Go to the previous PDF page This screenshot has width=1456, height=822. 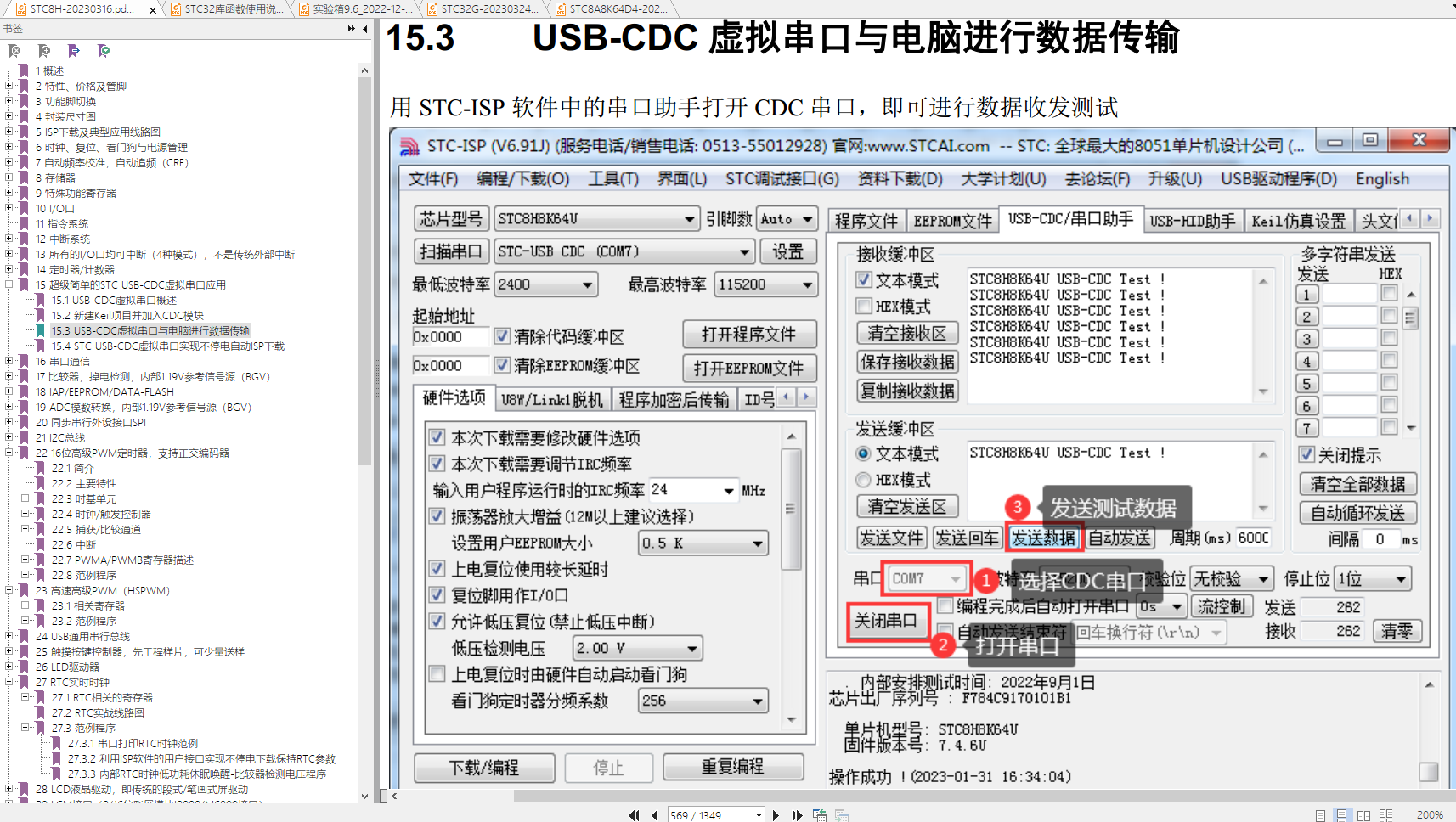pyautogui.click(x=654, y=815)
